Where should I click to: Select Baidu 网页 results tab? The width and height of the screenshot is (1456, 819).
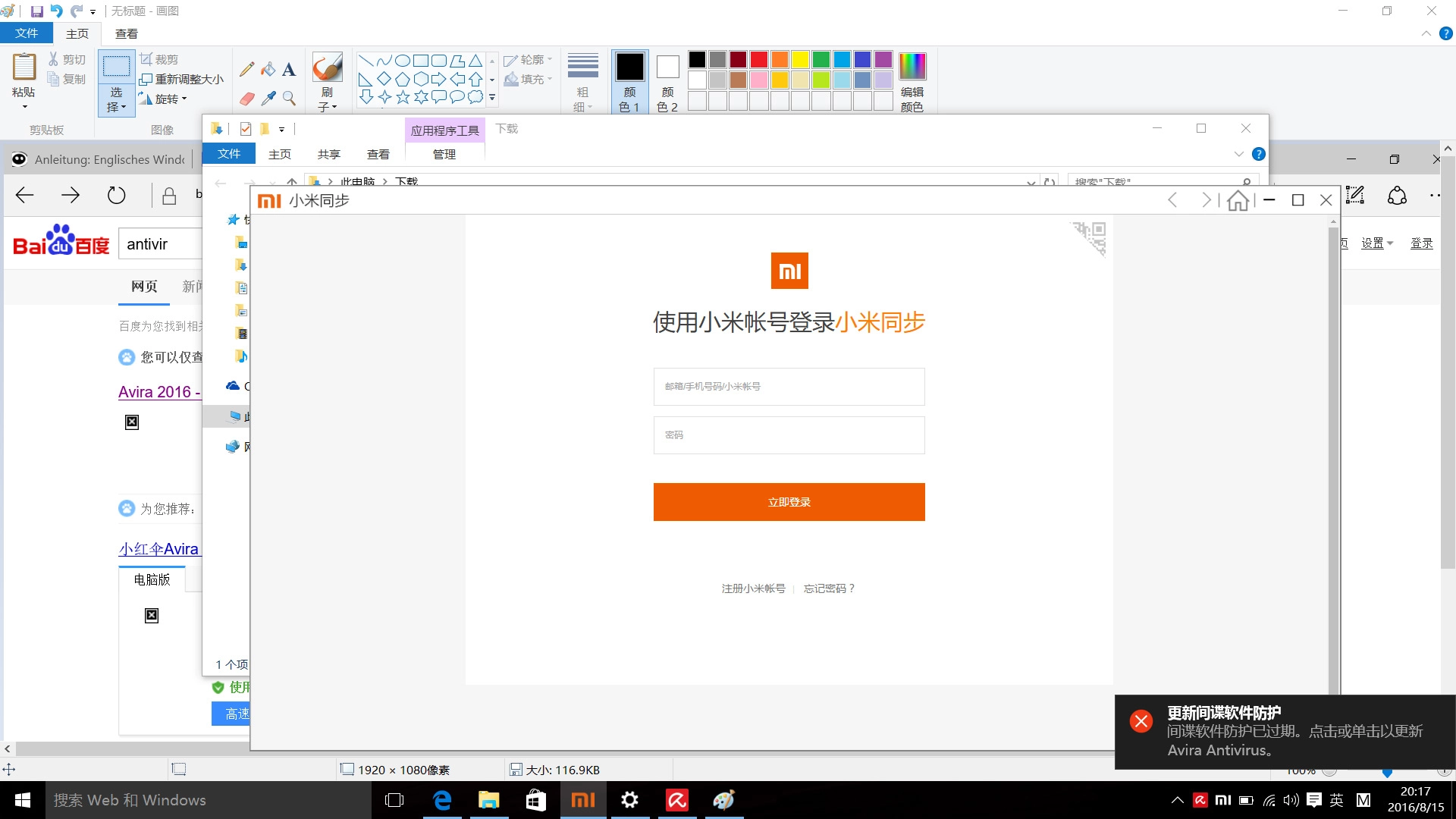[144, 287]
